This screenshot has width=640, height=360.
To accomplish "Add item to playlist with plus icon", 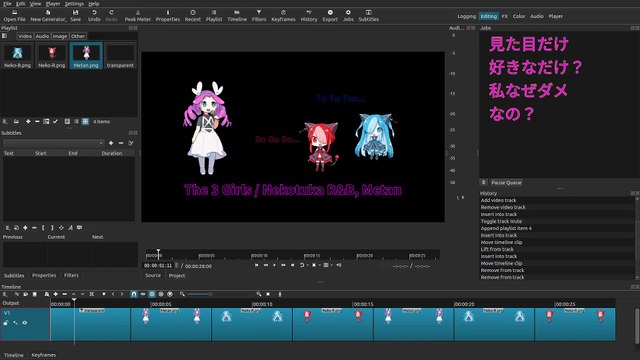I will [28, 121].
